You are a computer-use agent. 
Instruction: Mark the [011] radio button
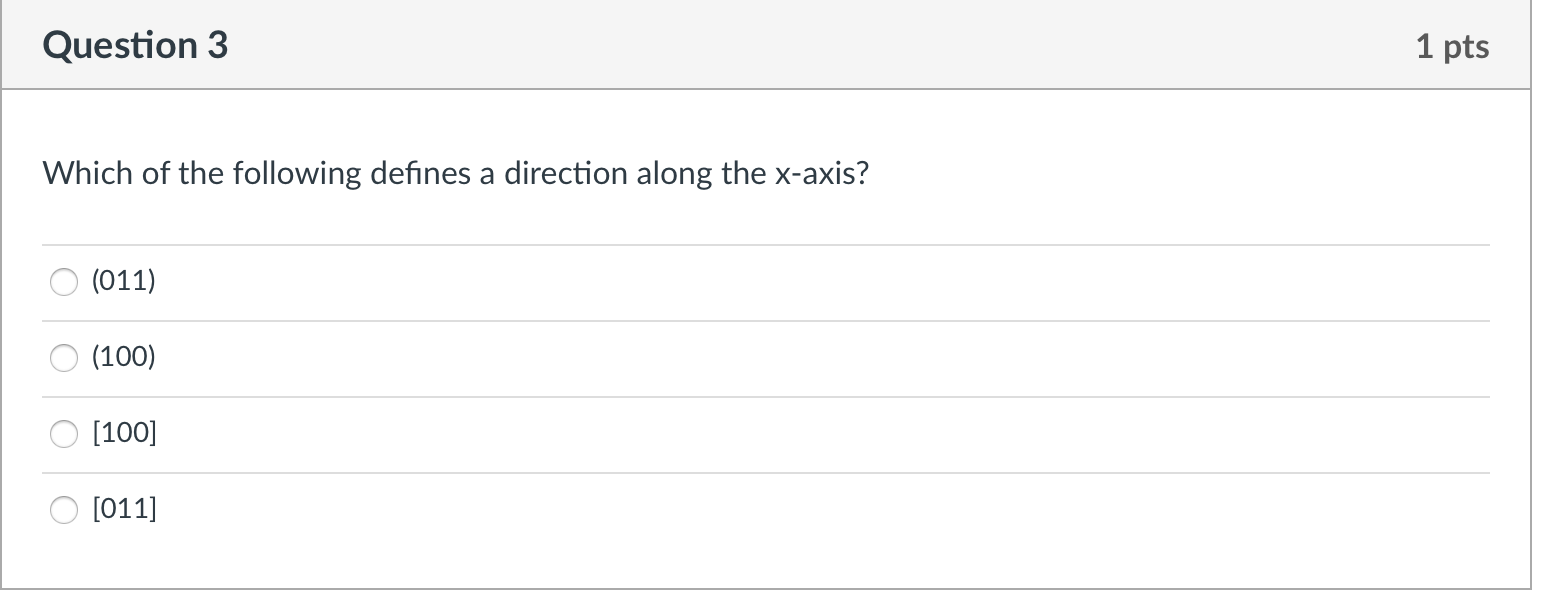(64, 511)
